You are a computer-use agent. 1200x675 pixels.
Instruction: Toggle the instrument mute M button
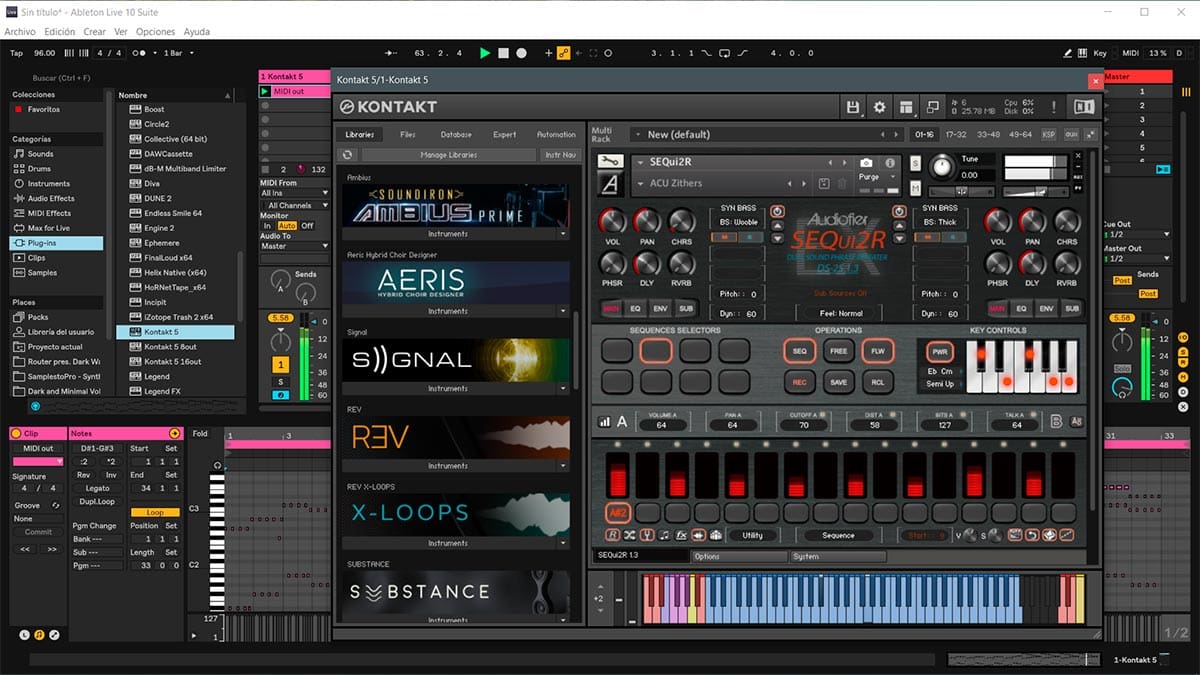click(x=916, y=187)
